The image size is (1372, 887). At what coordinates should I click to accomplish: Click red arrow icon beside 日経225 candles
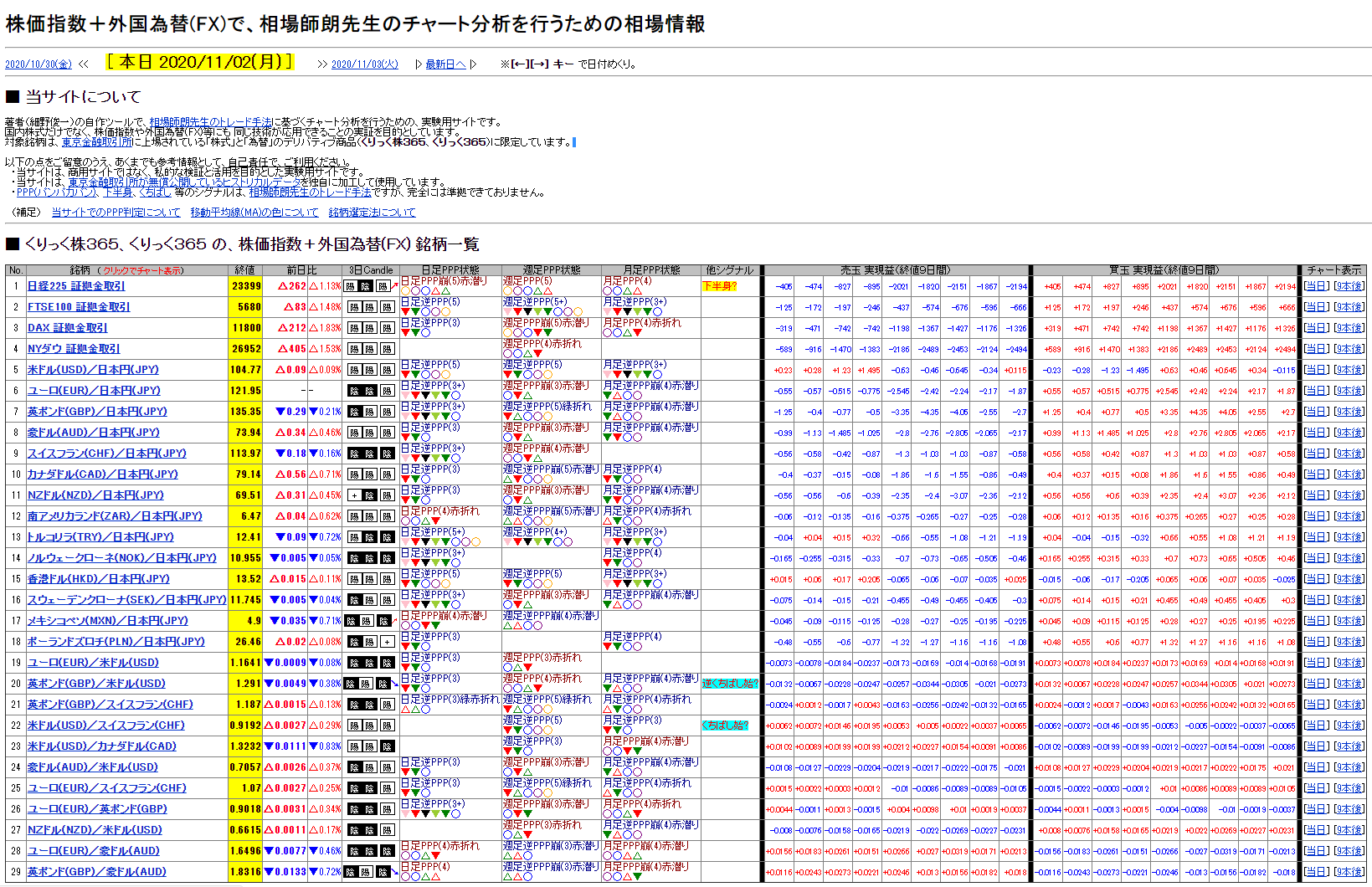(395, 286)
